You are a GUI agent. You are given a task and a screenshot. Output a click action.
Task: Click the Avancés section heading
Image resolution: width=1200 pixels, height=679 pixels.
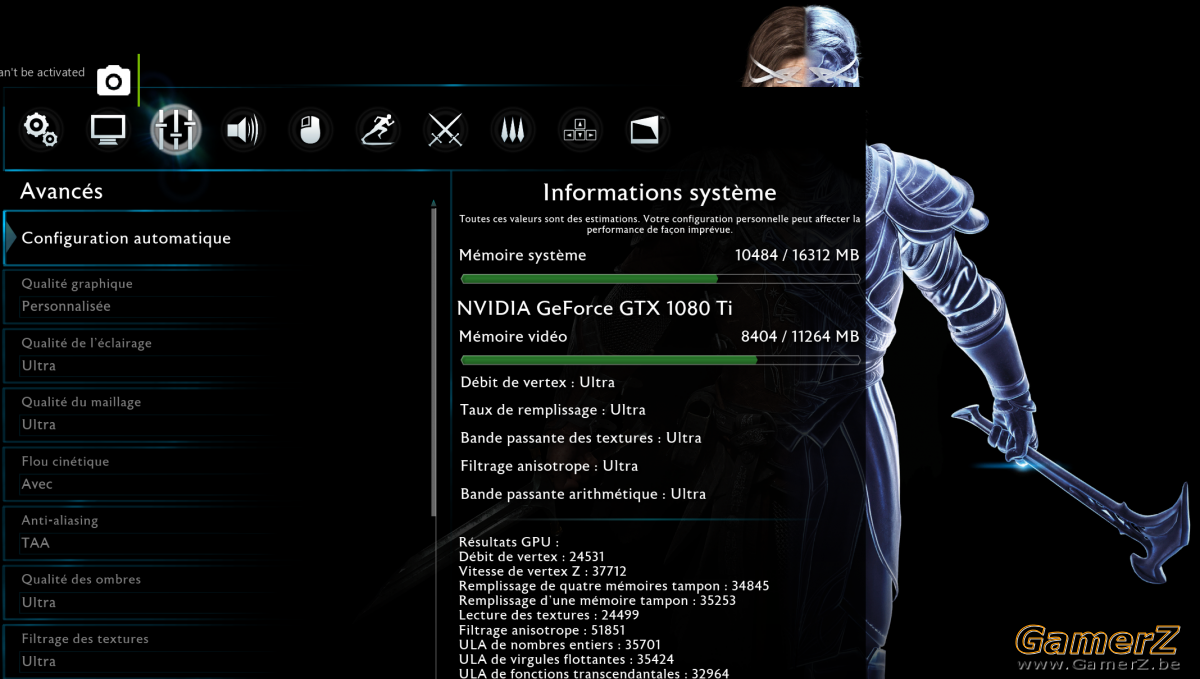tap(62, 191)
